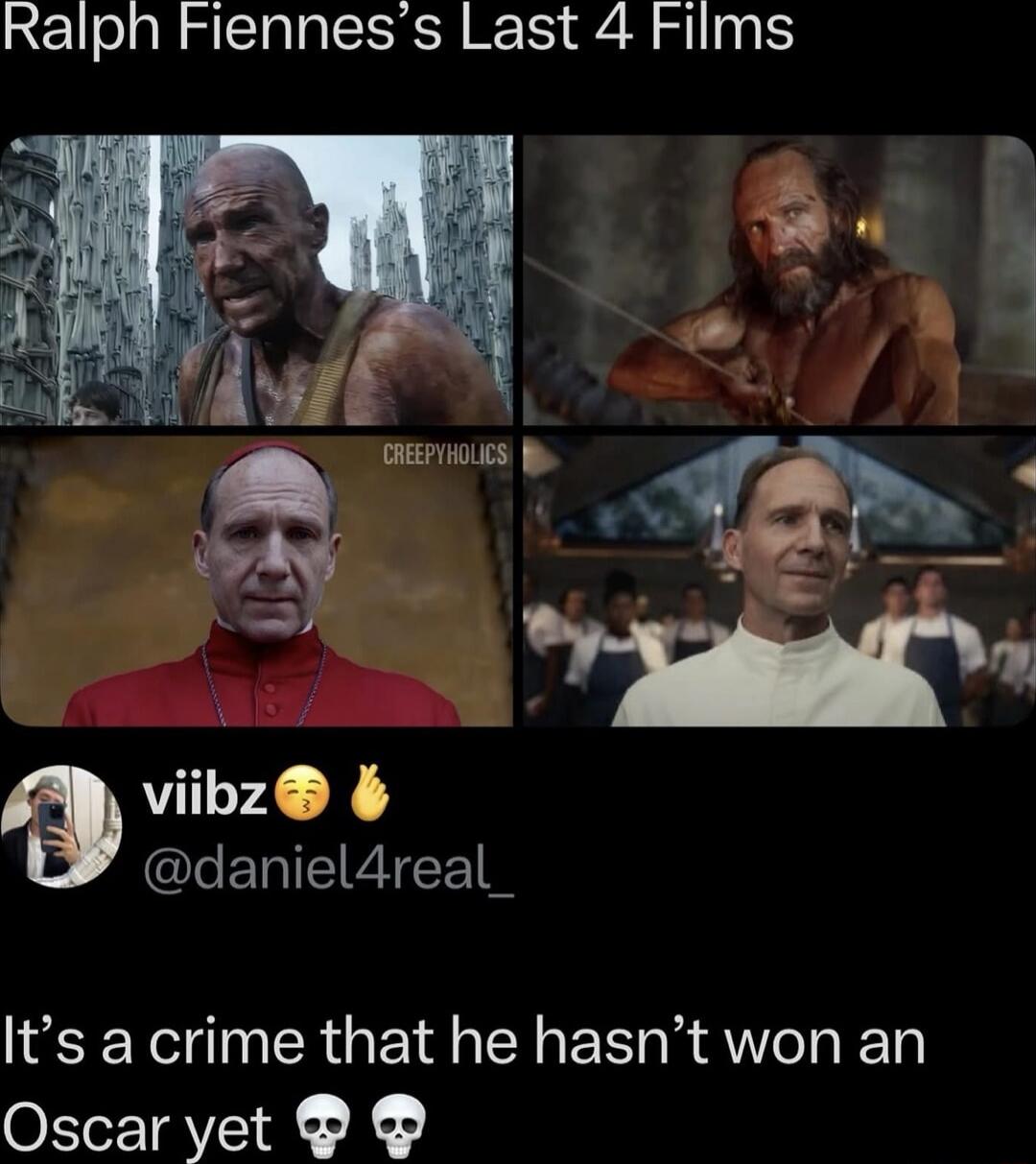Open the red cardinal robes film still

[x=256, y=581]
